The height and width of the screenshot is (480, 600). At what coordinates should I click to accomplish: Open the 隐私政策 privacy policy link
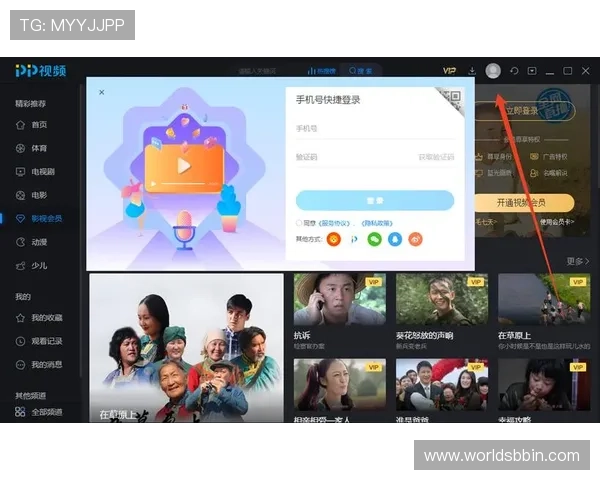pyautogui.click(x=377, y=223)
